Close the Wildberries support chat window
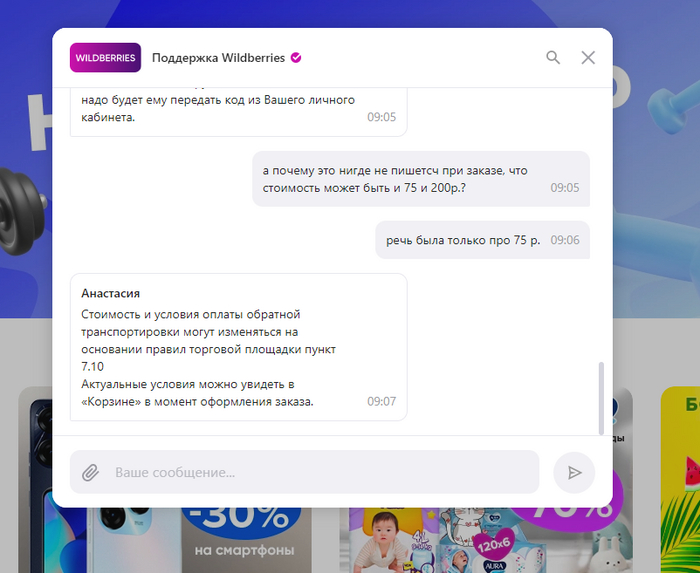This screenshot has width=700, height=573. coord(588,58)
